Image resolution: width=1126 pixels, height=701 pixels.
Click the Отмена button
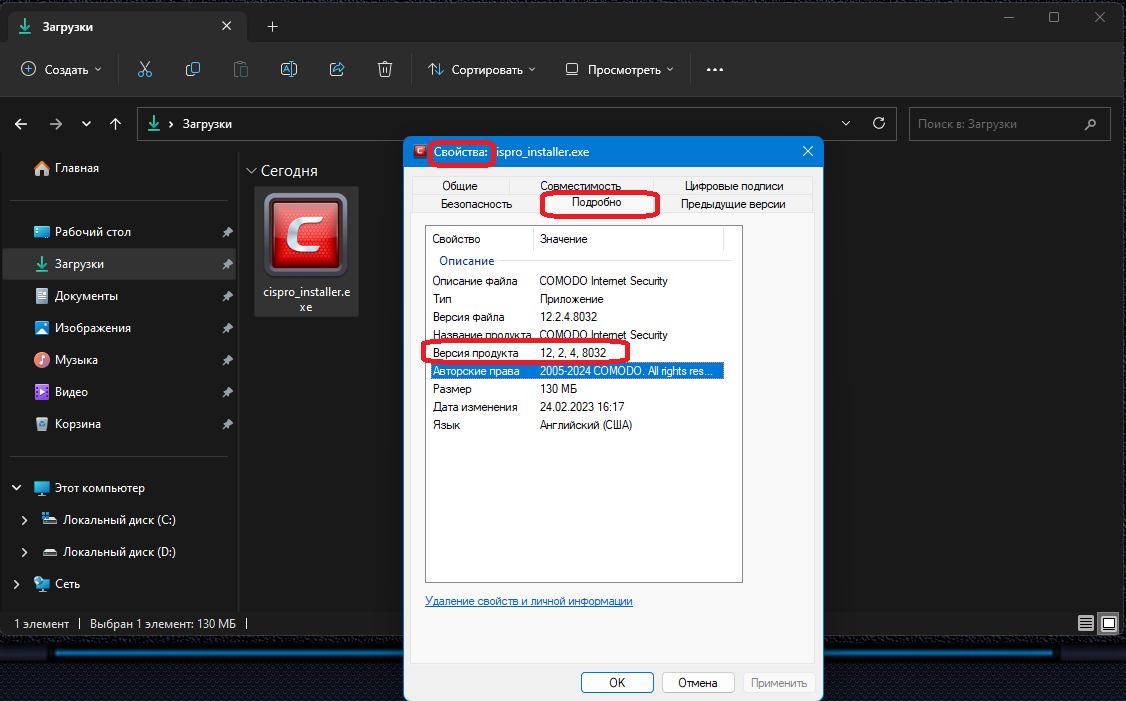point(698,682)
